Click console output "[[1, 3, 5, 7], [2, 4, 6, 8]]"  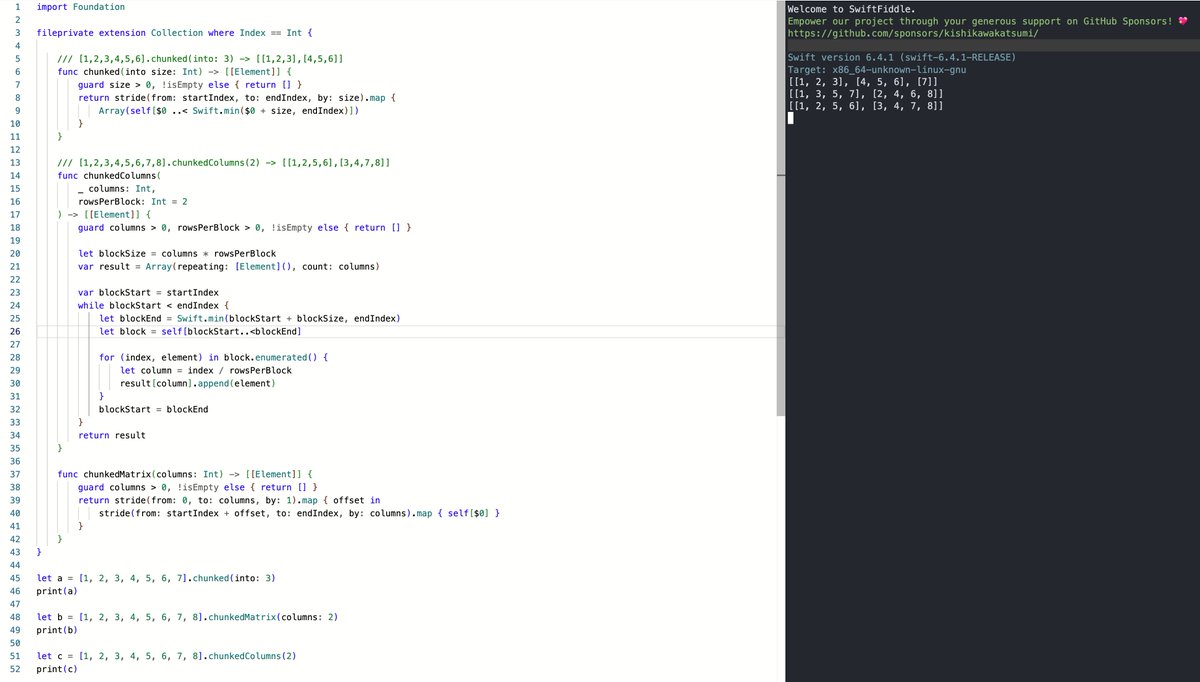click(x=866, y=93)
